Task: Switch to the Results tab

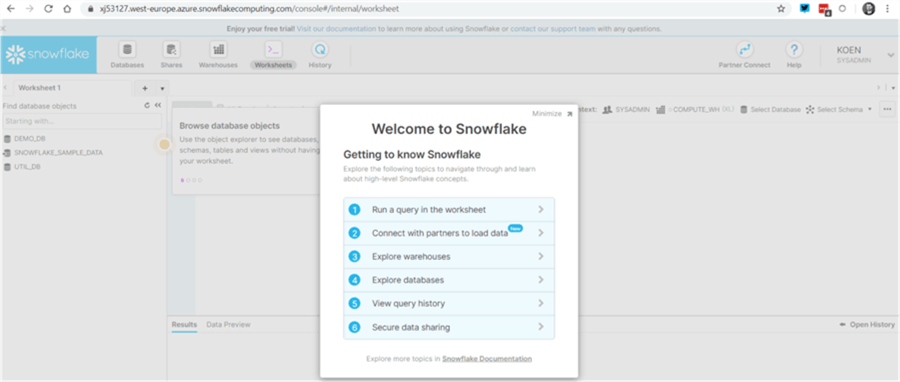Action: [184, 325]
